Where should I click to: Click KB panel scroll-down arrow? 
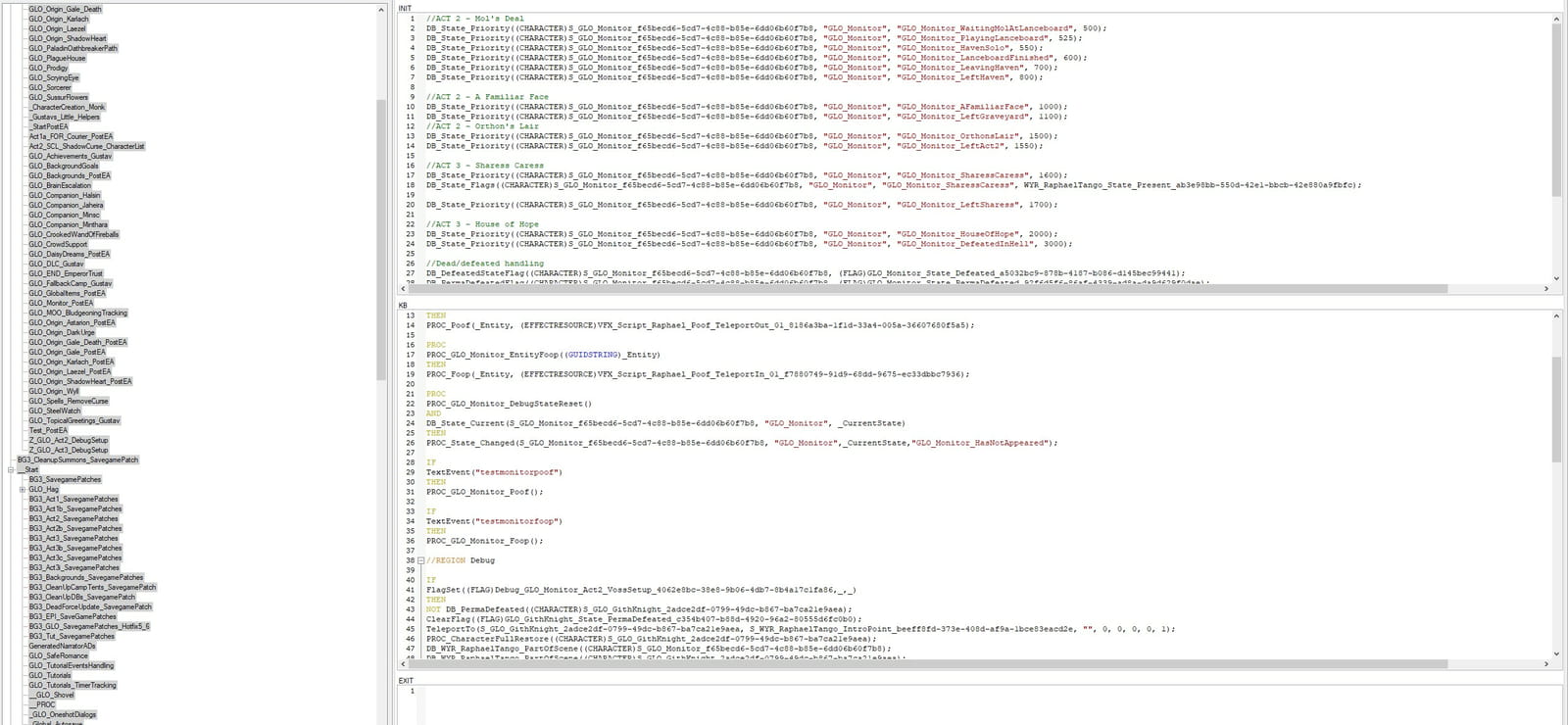pyautogui.click(x=1557, y=654)
